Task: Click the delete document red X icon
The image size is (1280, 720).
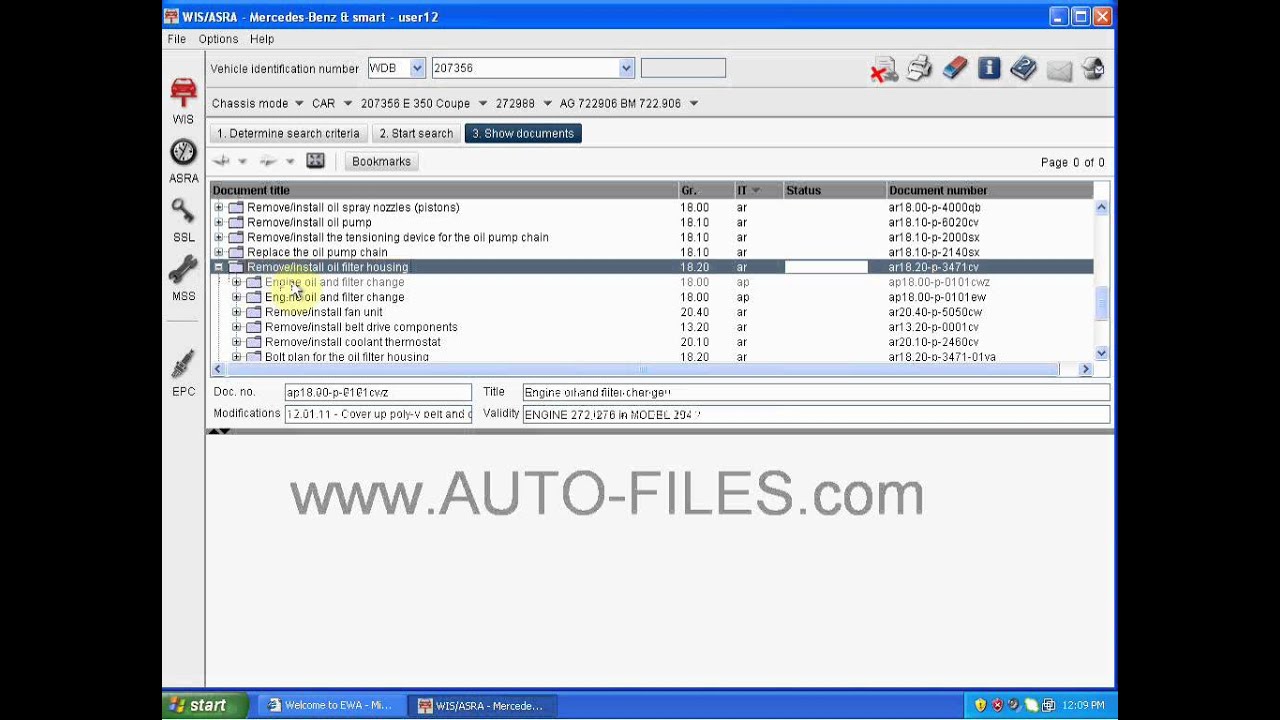Action: pos(884,69)
